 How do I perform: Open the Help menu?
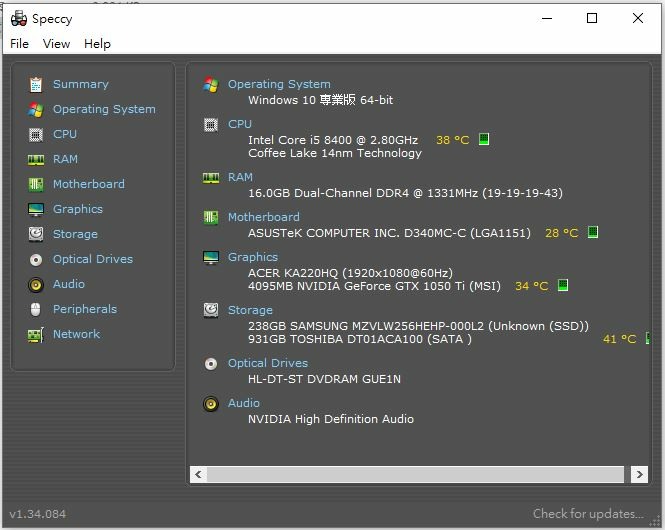click(97, 44)
